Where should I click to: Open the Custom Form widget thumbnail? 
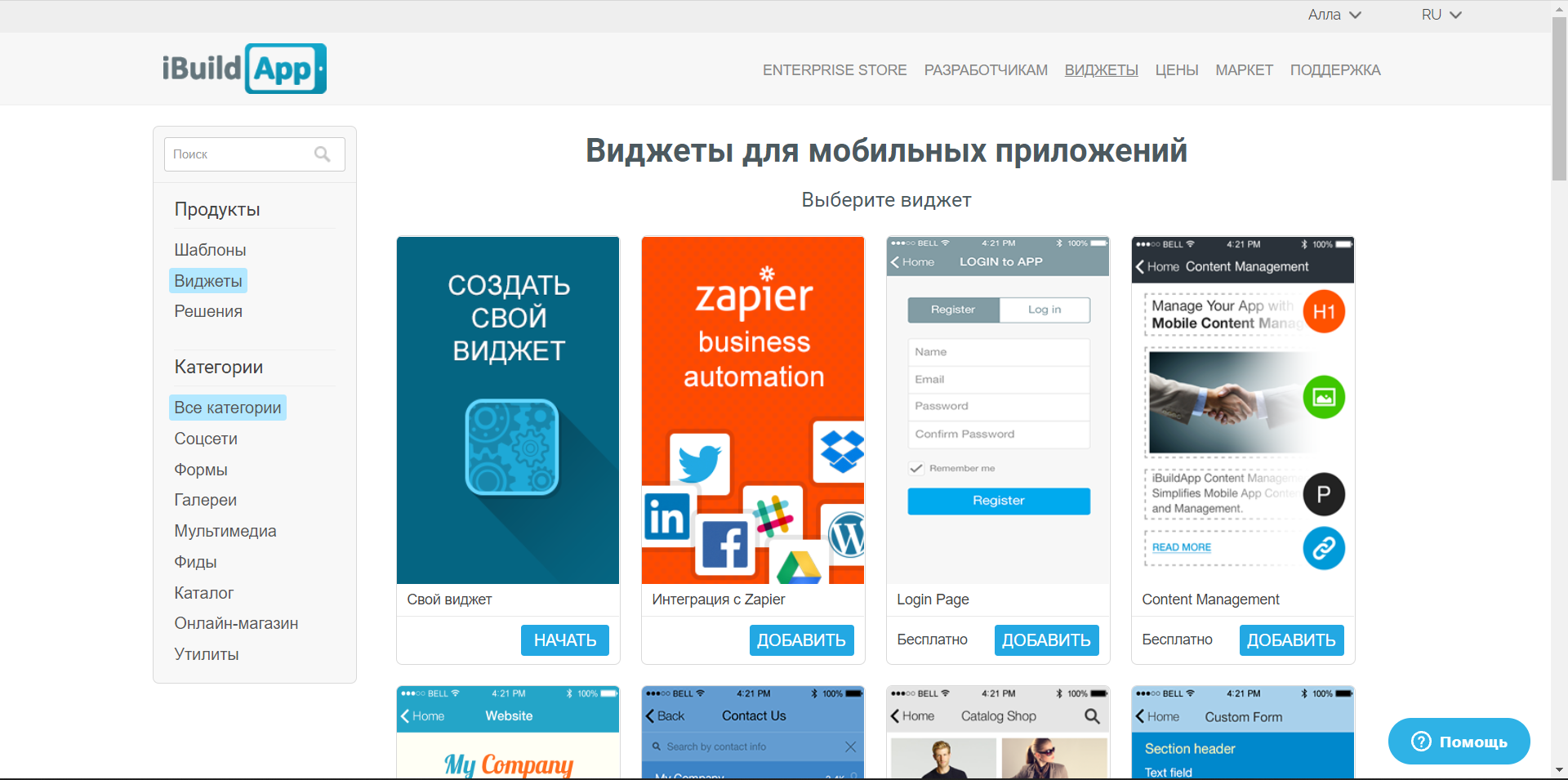(x=1243, y=733)
